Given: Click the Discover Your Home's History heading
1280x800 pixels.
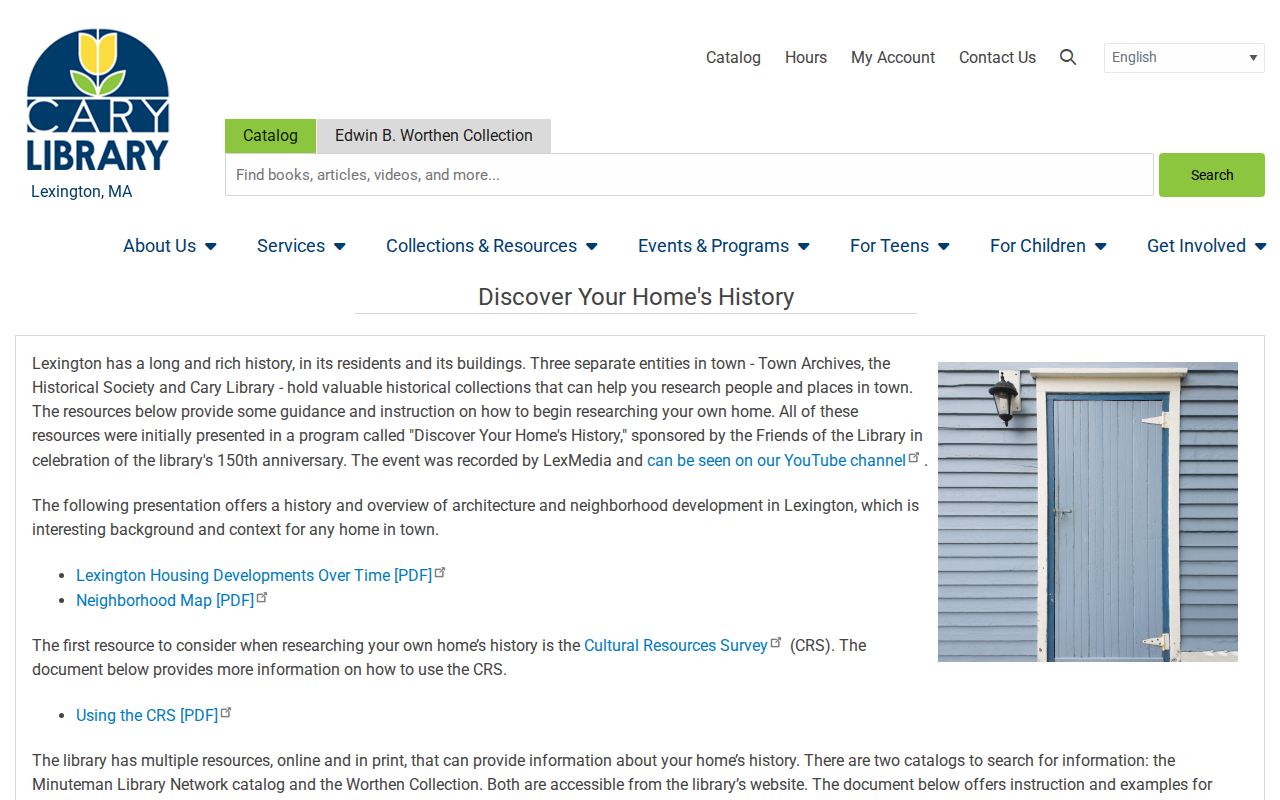Looking at the screenshot, I should (x=636, y=297).
